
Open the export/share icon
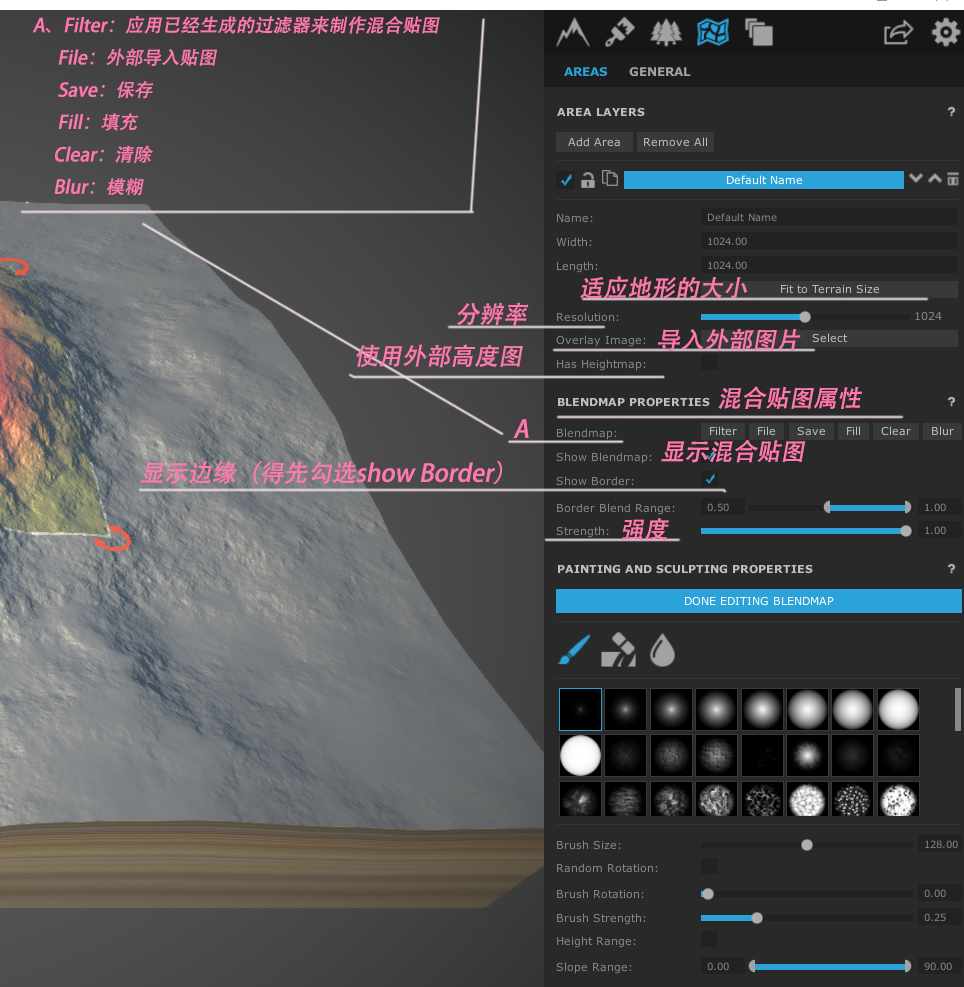pyautogui.click(x=898, y=32)
